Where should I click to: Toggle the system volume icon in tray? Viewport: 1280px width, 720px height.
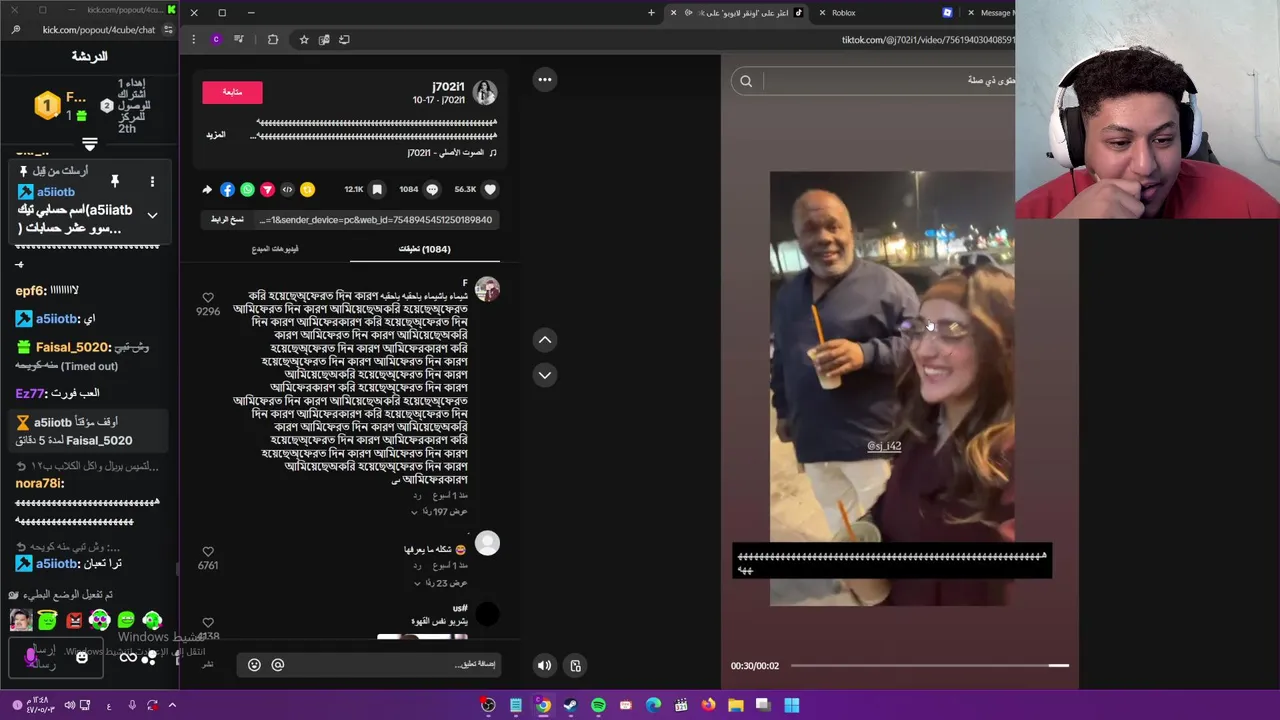[x=70, y=705]
